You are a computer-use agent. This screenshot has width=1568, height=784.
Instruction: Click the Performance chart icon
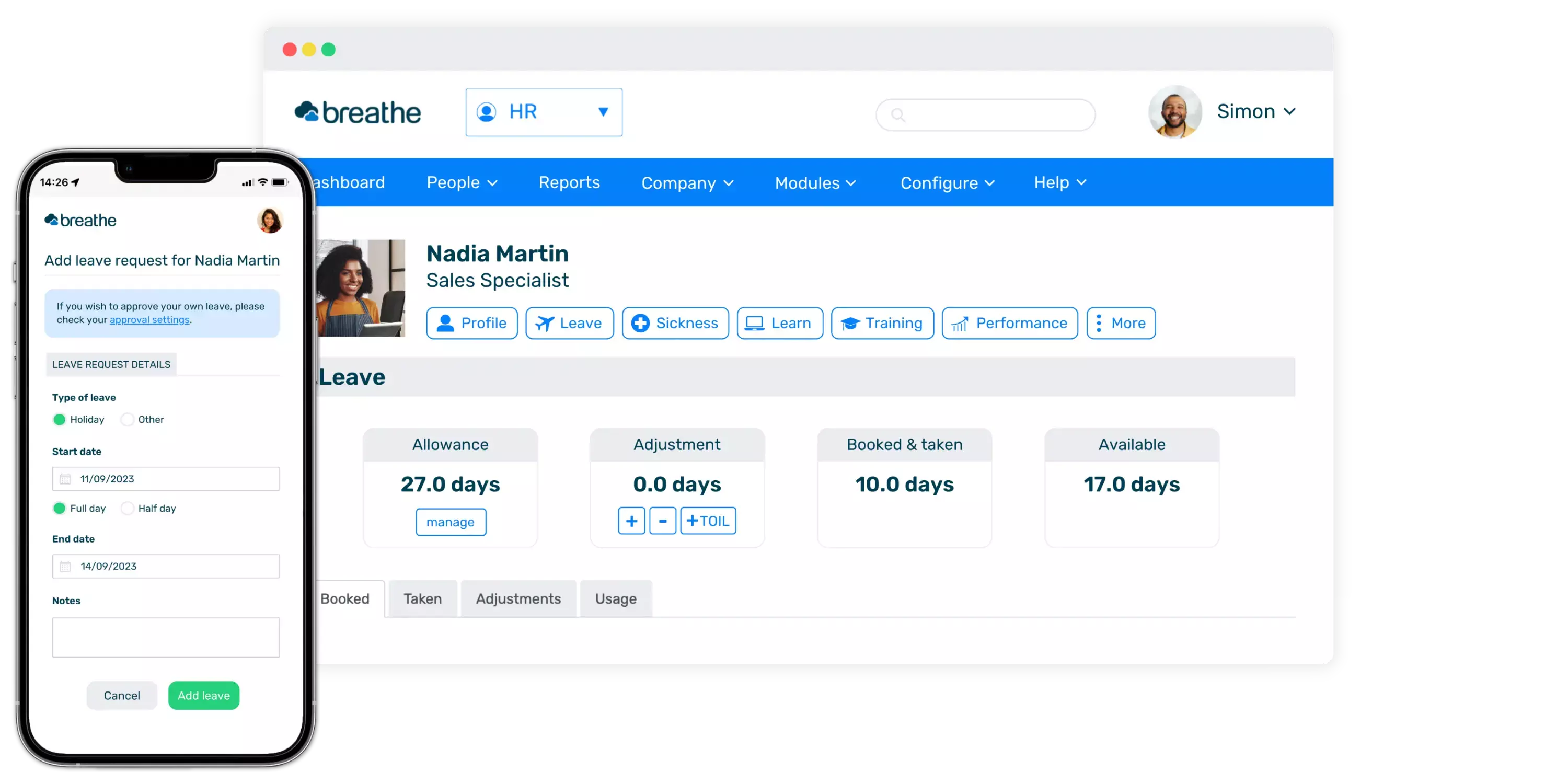point(960,324)
